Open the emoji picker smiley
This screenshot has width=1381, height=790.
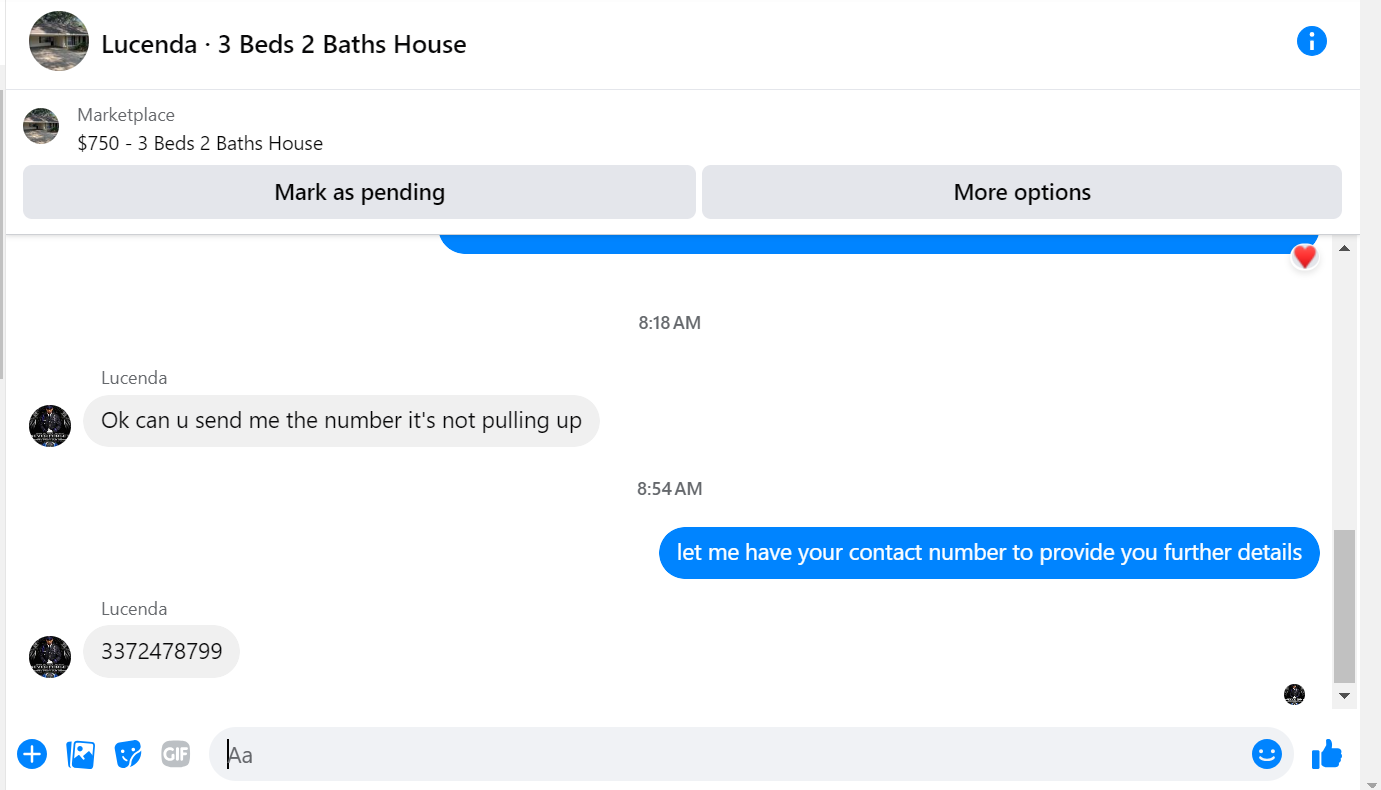pyautogui.click(x=1266, y=754)
